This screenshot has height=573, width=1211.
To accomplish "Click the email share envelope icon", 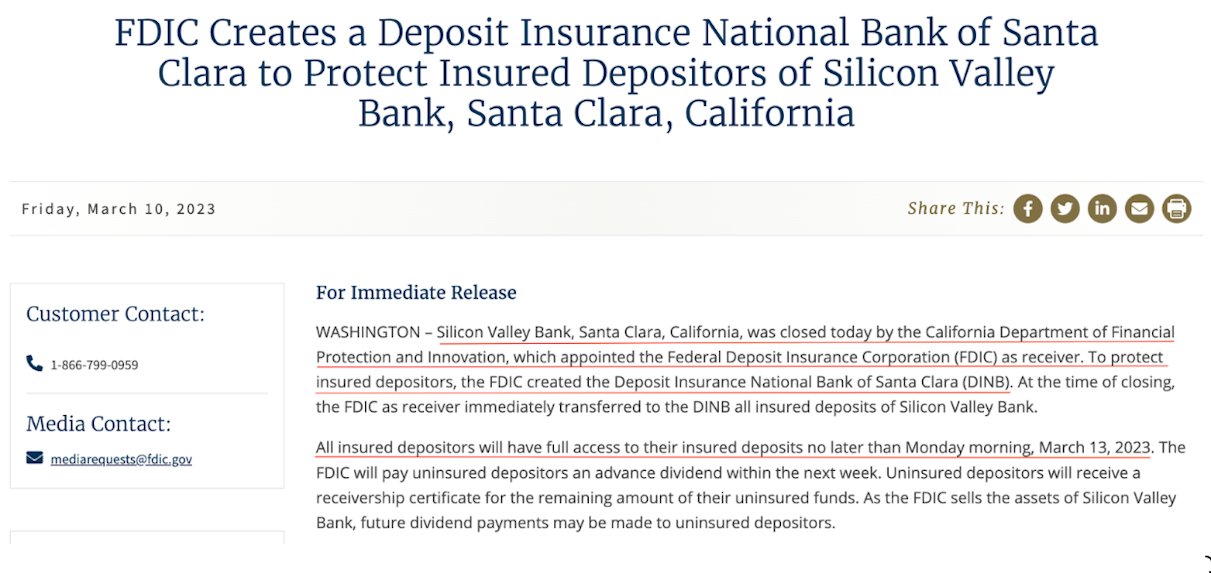I will (x=1139, y=208).
